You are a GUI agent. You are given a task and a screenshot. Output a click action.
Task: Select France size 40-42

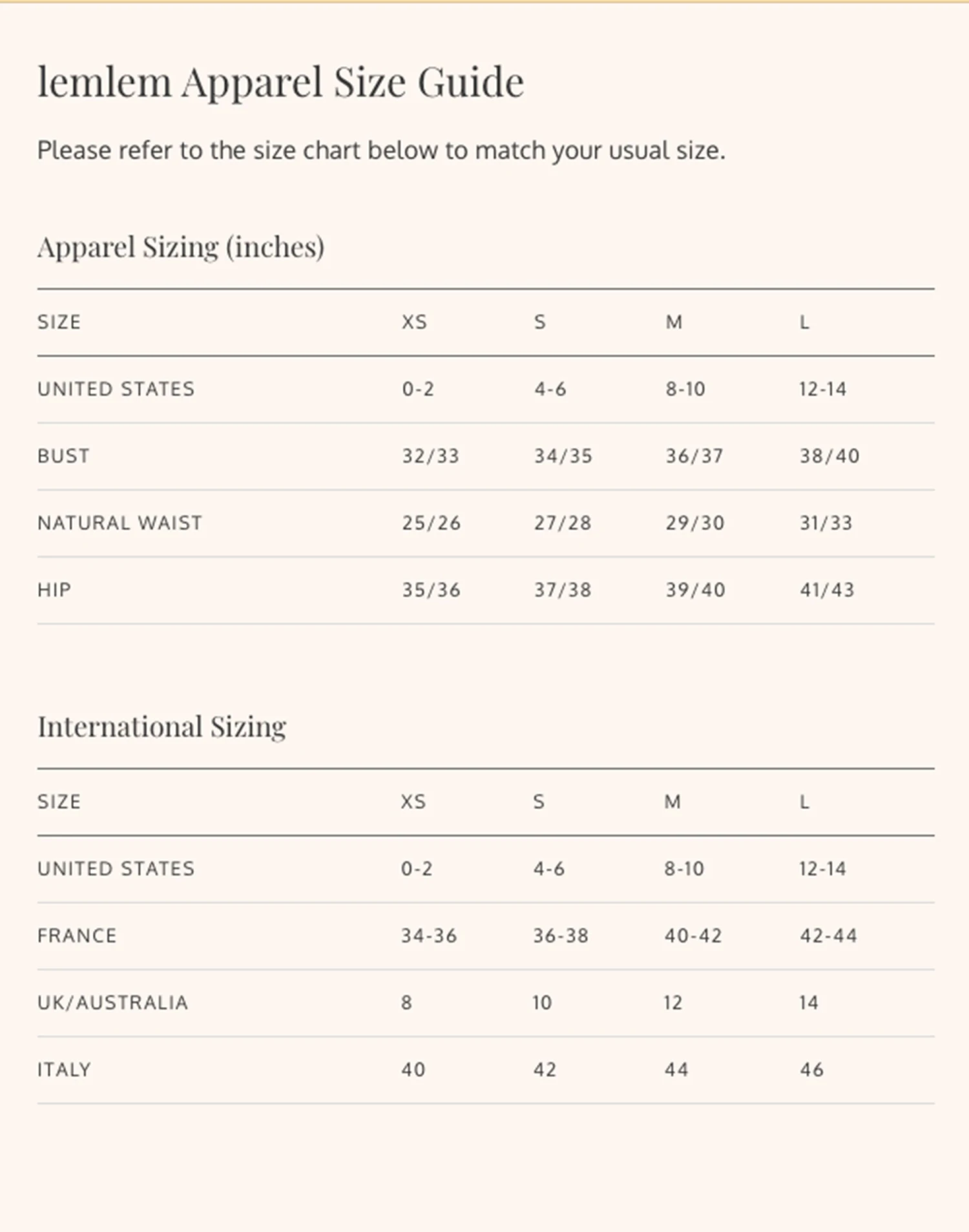coord(693,935)
